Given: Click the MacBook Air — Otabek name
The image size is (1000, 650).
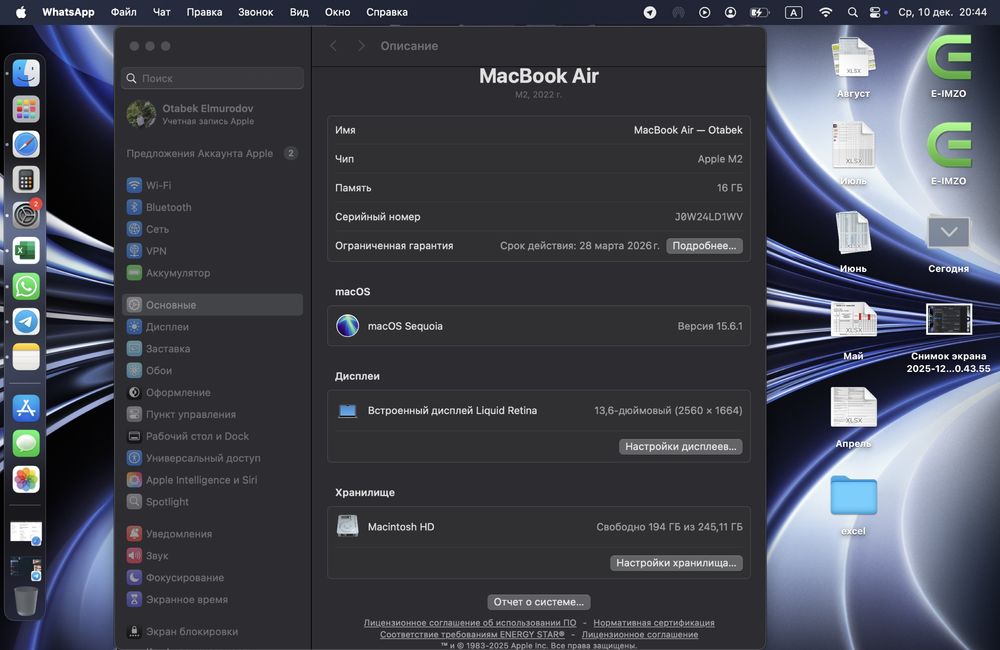Looking at the screenshot, I should tap(688, 130).
